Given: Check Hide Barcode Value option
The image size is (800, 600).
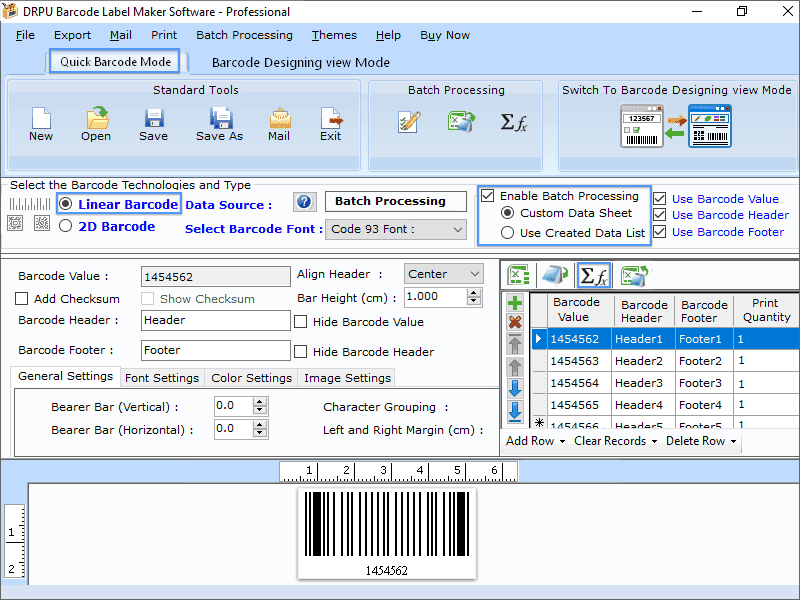Looking at the screenshot, I should (x=301, y=321).
